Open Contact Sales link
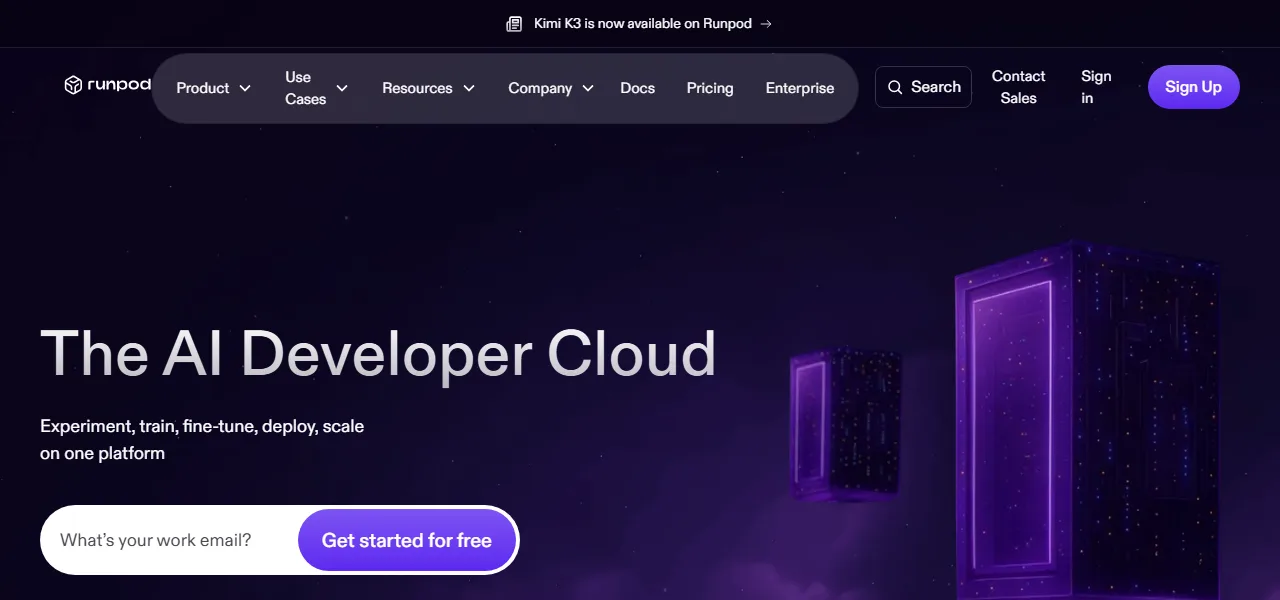Viewport: 1280px width, 600px height. click(1018, 87)
